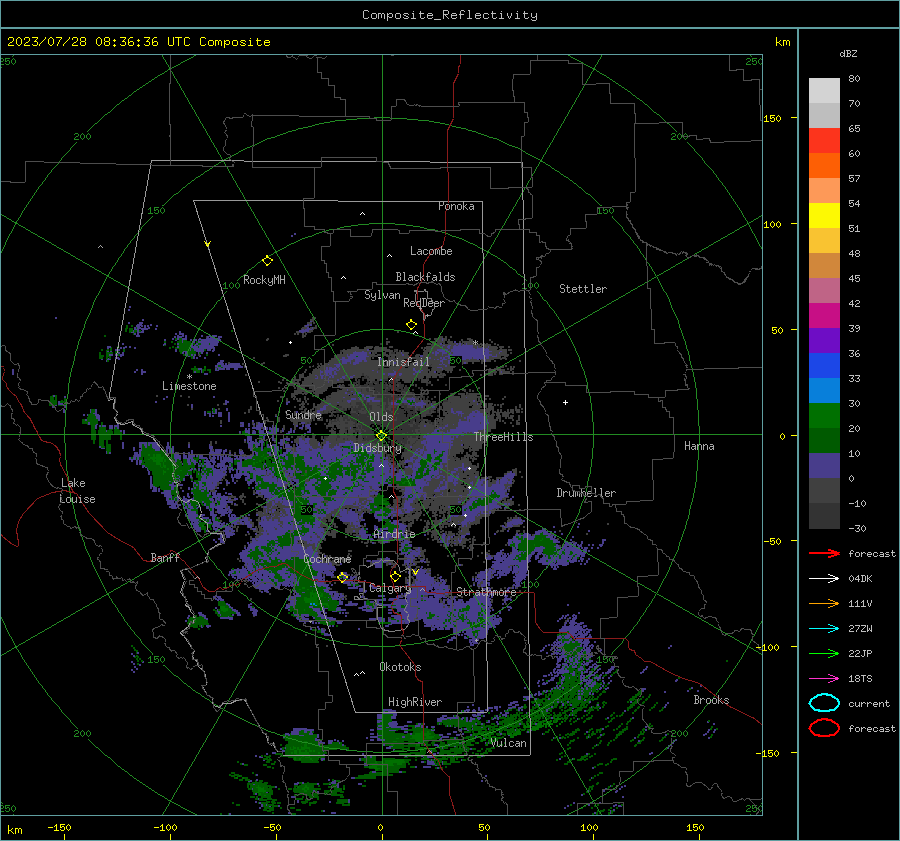The height and width of the screenshot is (841, 900).
Task: Click the white plus marker west of Hanna
Action: pos(565,402)
